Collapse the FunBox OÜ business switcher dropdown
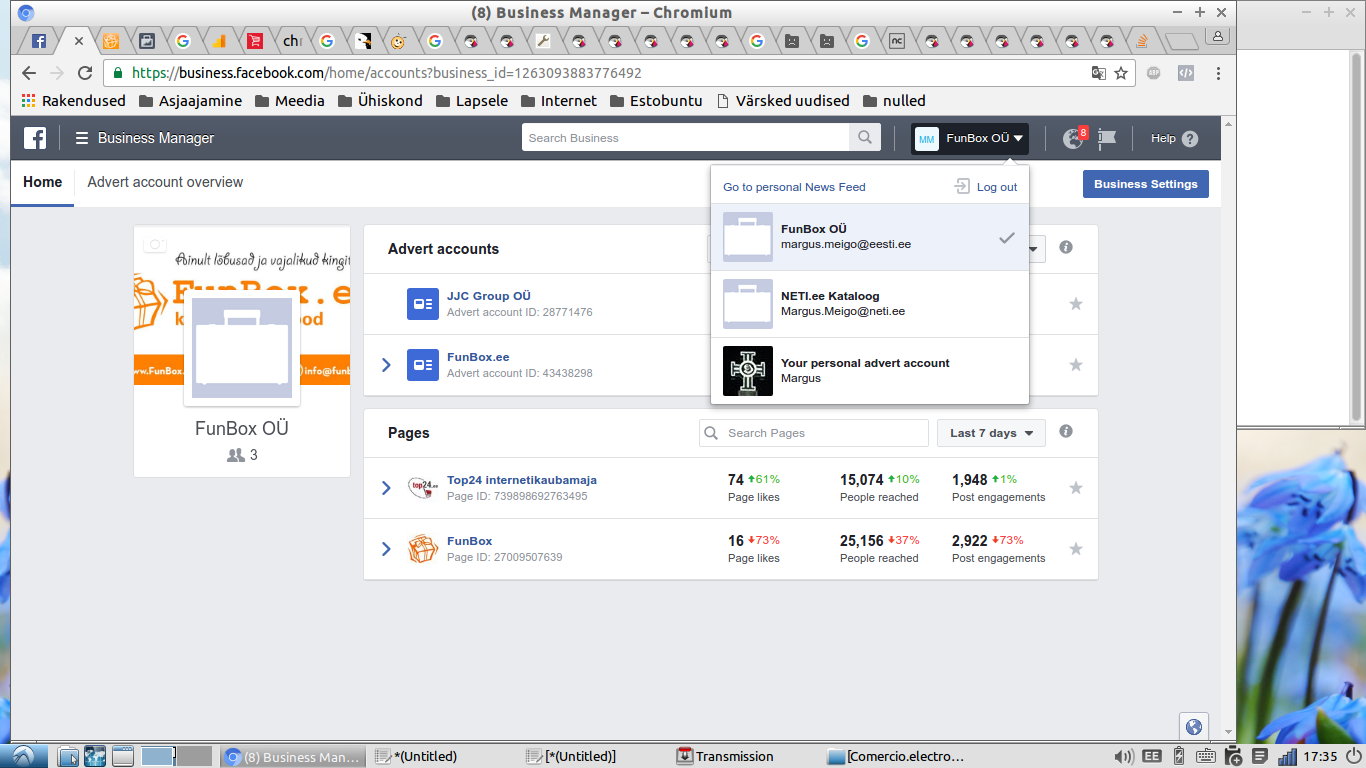Image resolution: width=1366 pixels, height=768 pixels. coord(970,138)
